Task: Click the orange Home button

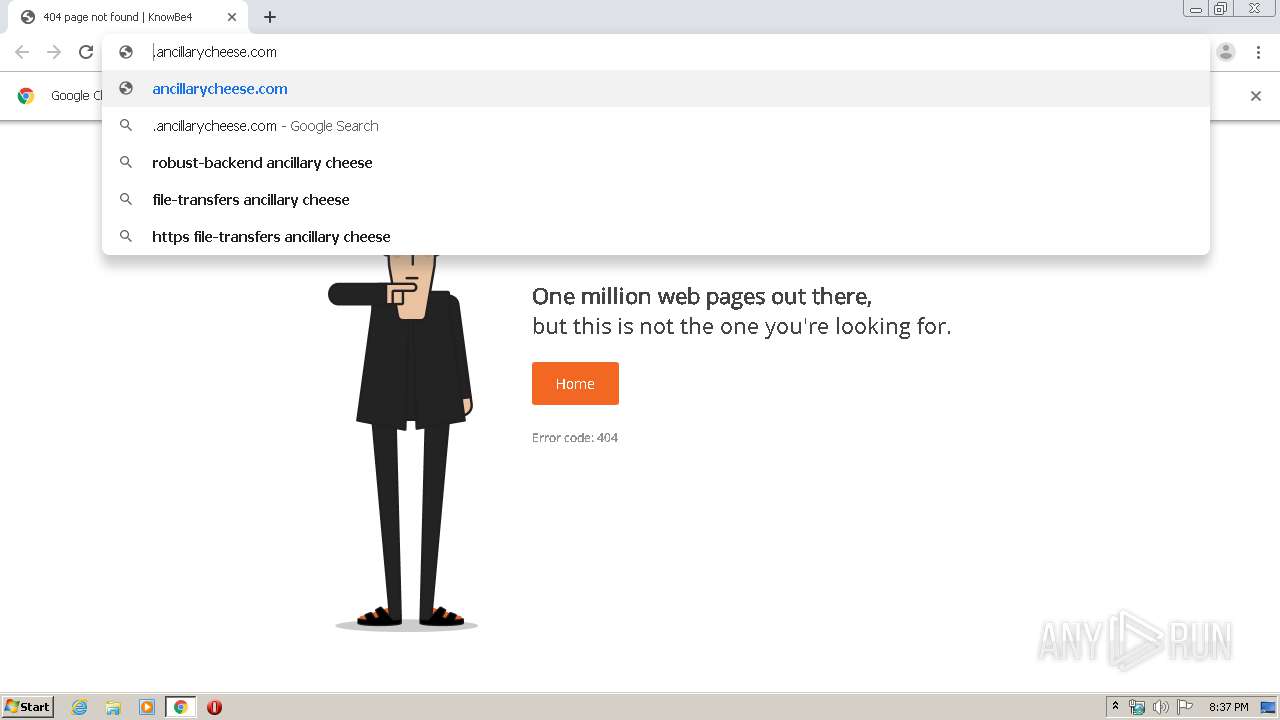Action: (x=575, y=384)
